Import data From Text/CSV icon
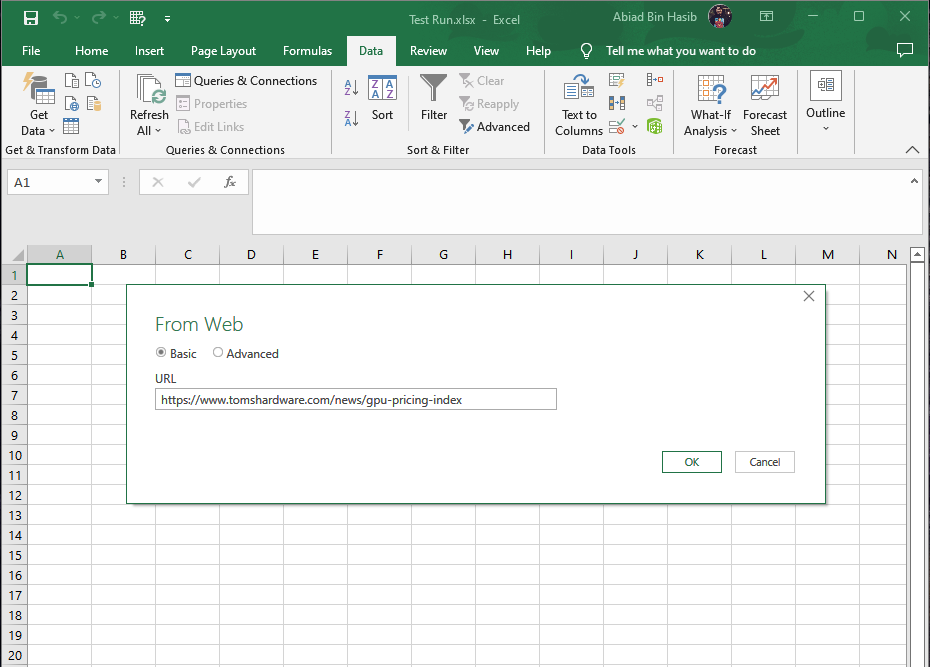Viewport: 930px width, 667px height. click(71, 81)
